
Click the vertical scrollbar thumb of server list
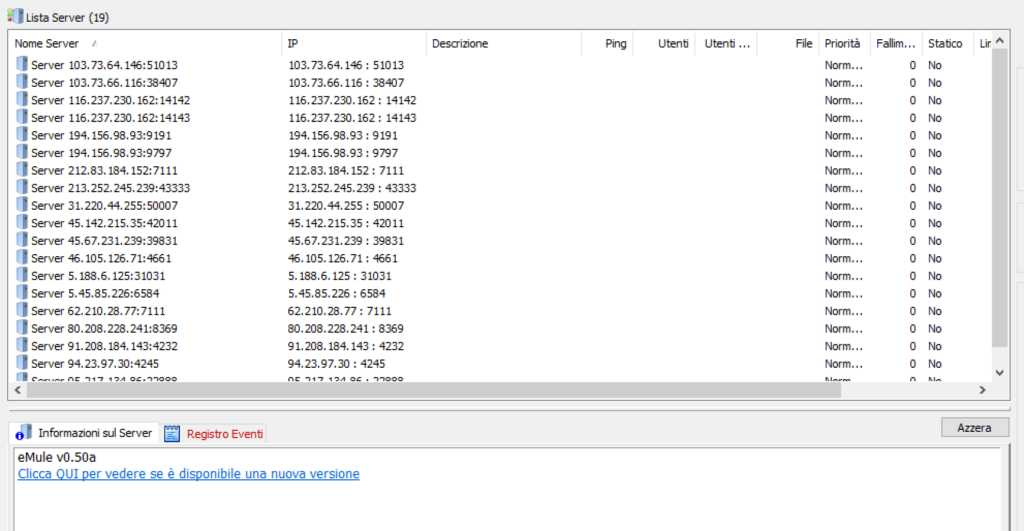click(1000, 197)
